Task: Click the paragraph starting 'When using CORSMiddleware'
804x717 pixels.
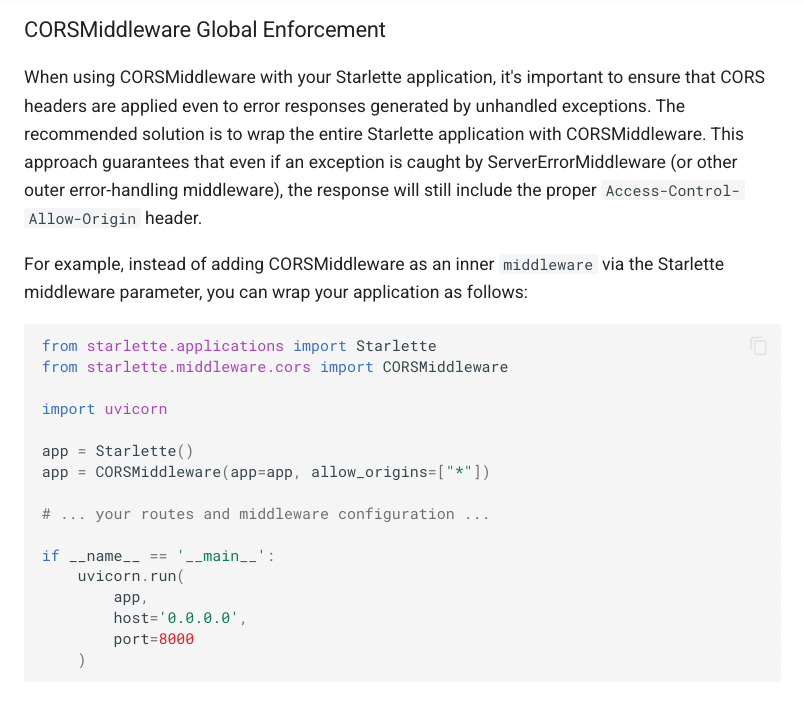Action: click(395, 148)
